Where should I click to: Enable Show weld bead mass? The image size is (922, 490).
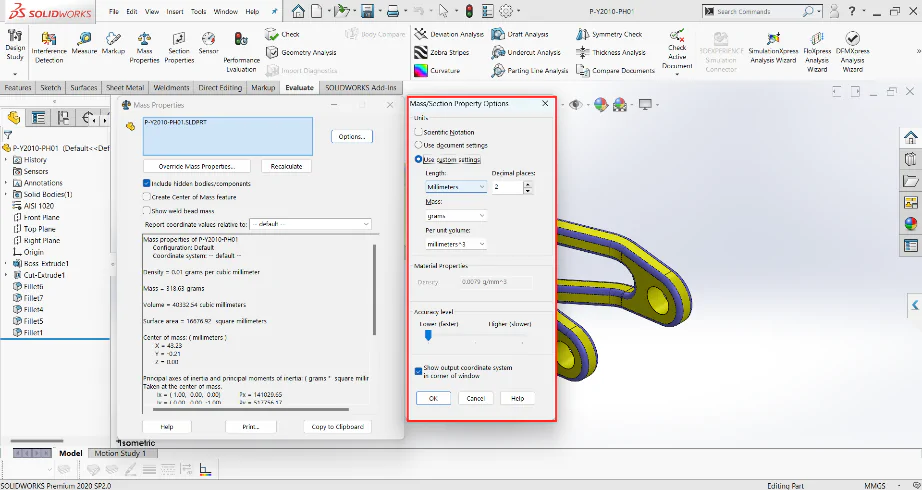[x=146, y=211]
